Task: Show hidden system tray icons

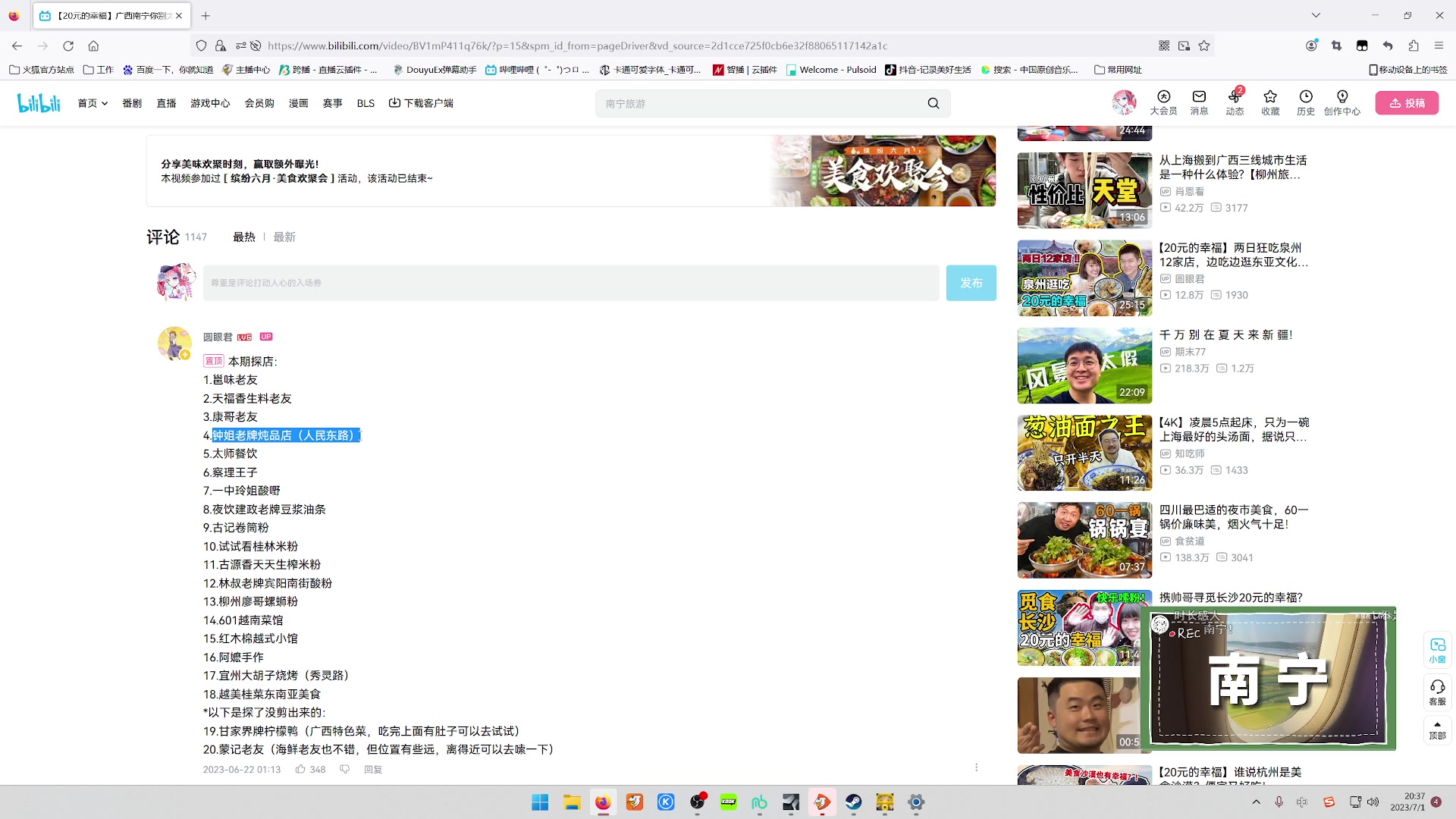Action: [1257, 802]
